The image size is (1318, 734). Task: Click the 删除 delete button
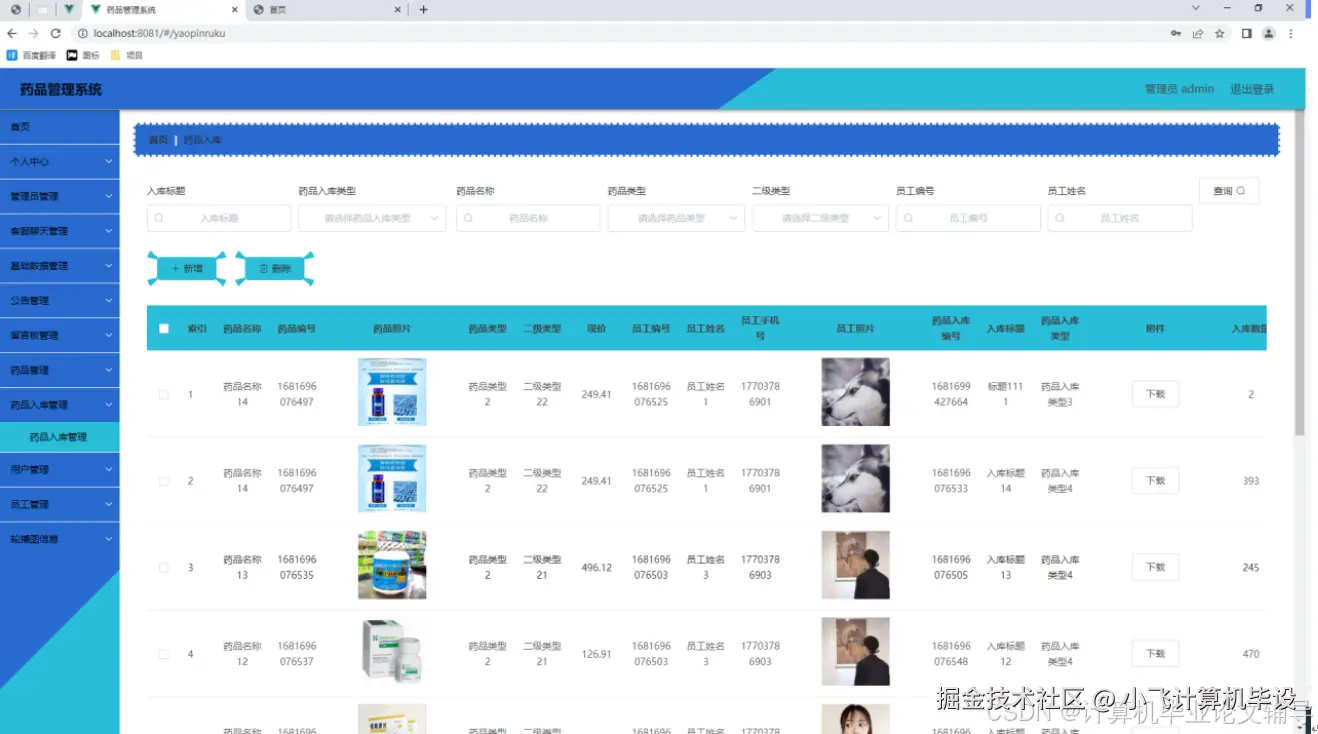pos(275,268)
